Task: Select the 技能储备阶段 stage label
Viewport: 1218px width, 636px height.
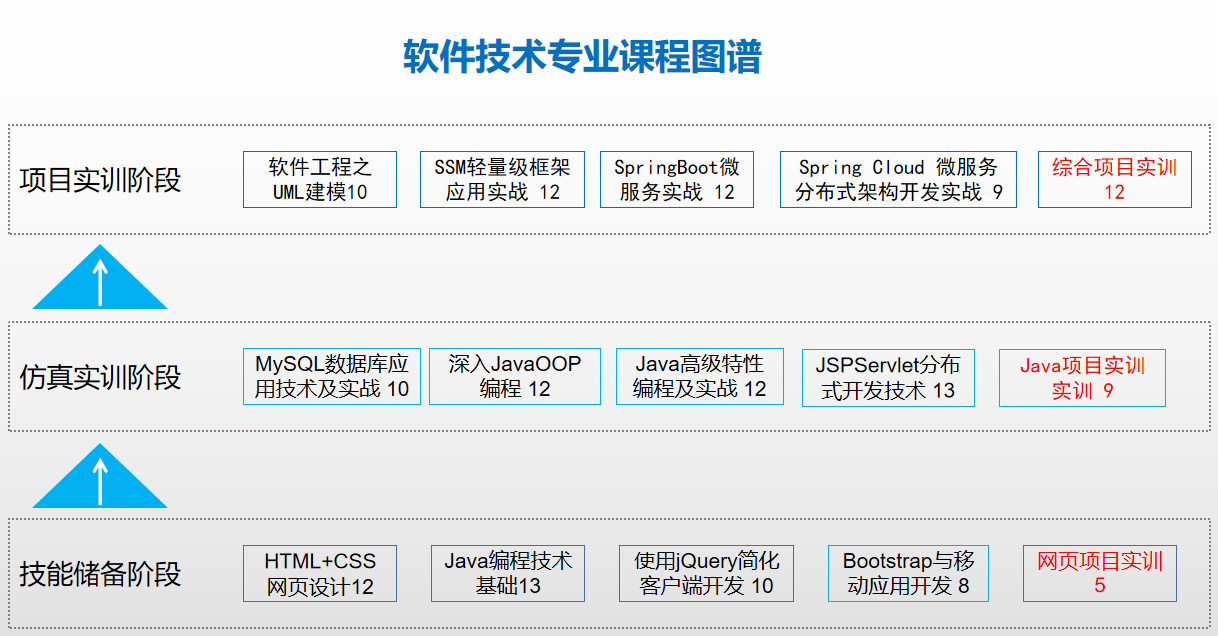Action: [100, 574]
